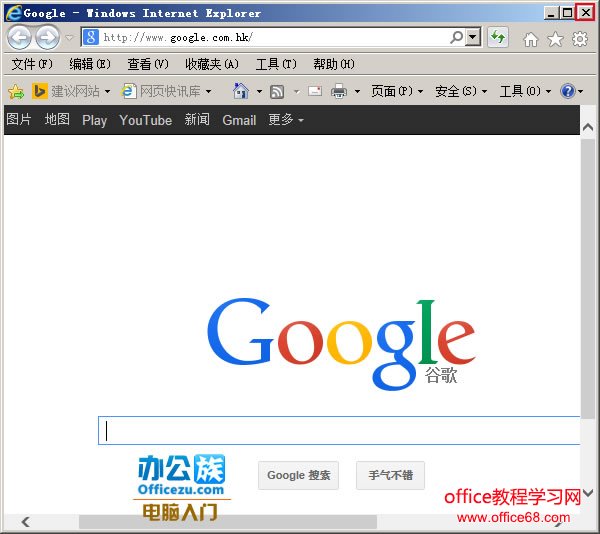Click the green Refresh arrows button

(x=498, y=37)
